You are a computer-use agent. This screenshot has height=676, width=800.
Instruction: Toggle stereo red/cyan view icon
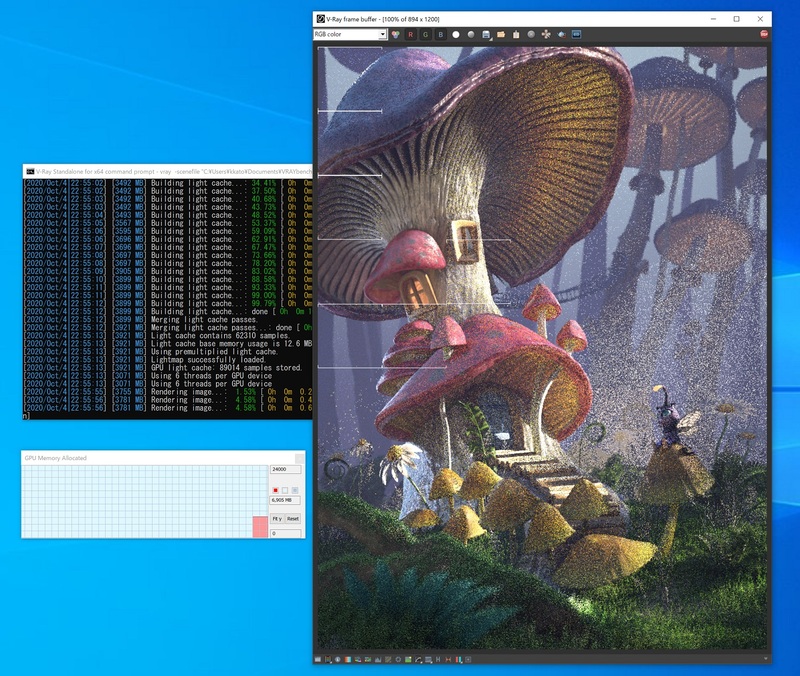(459, 659)
